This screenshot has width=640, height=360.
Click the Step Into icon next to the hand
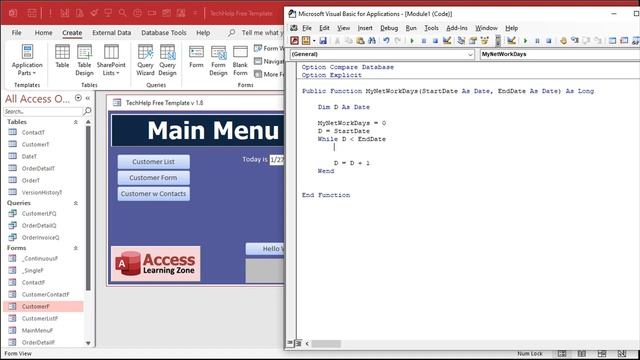point(575,40)
